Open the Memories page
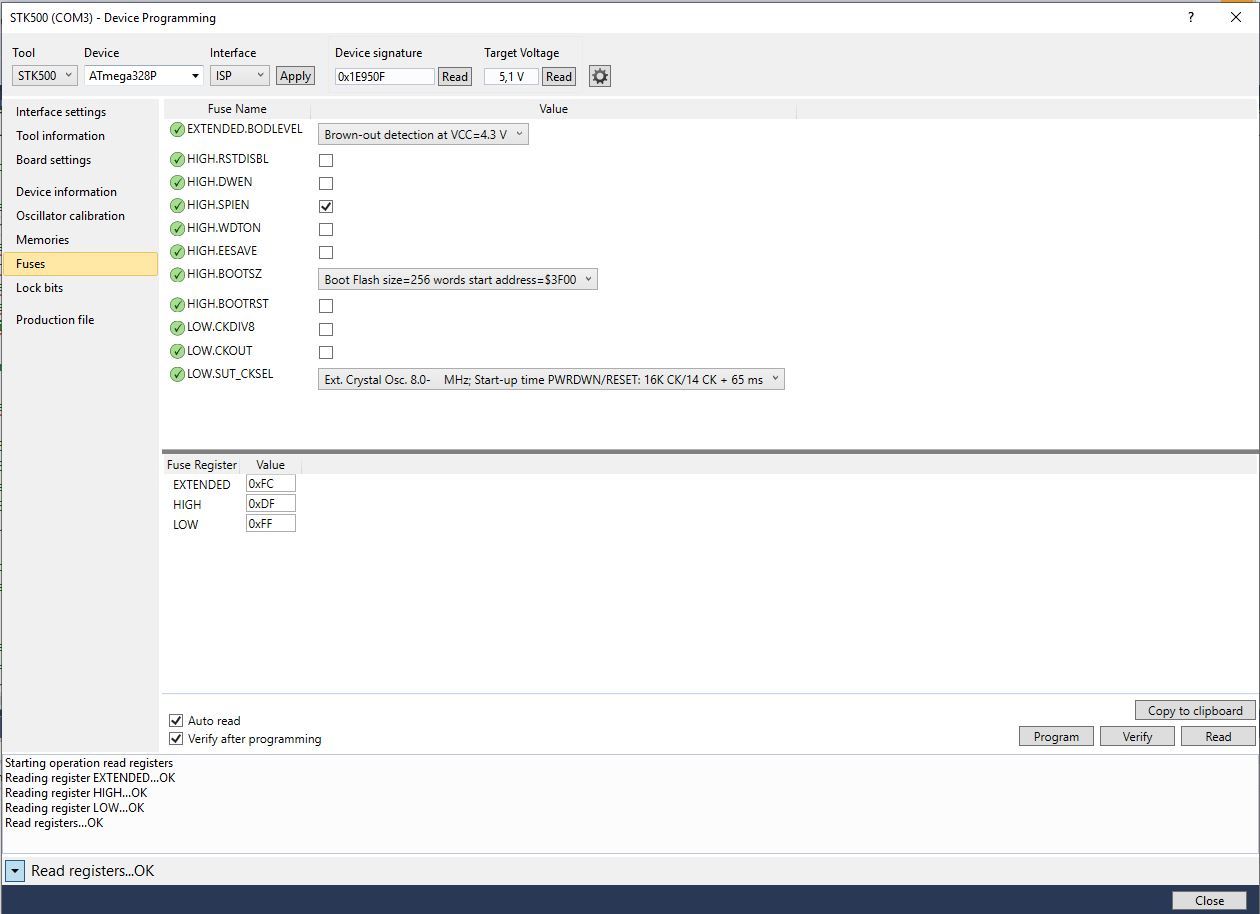 (x=42, y=240)
